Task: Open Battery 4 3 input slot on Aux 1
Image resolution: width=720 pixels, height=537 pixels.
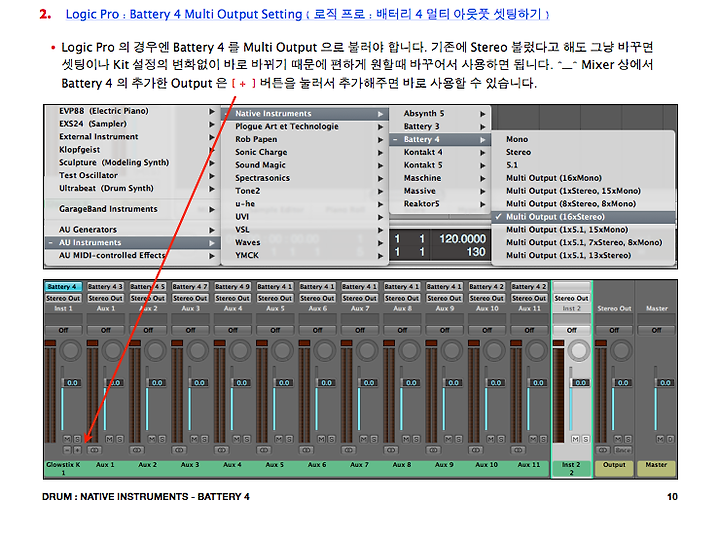Action: pyautogui.click(x=106, y=287)
